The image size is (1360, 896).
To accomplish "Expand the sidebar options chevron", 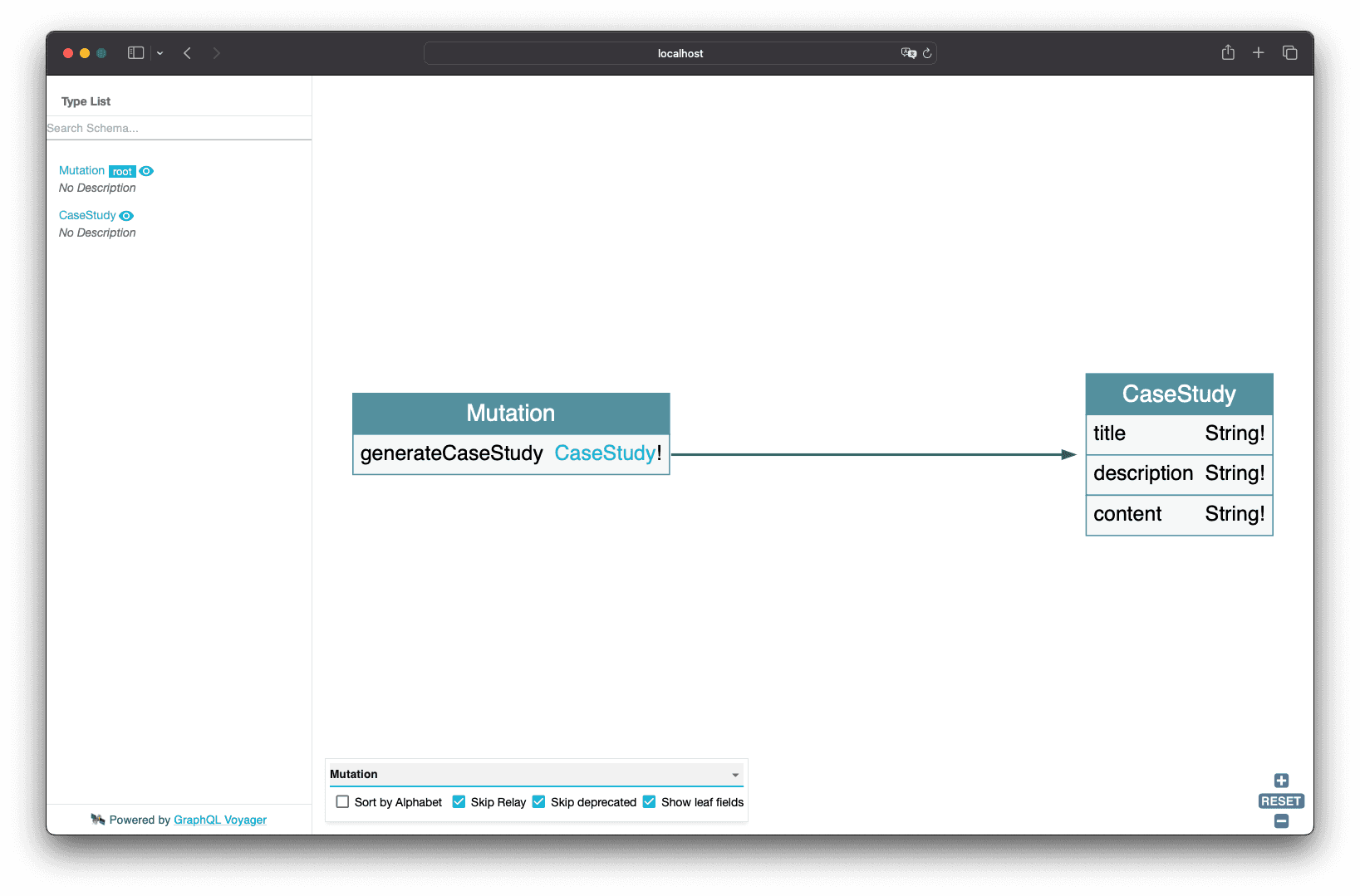I will tap(160, 53).
